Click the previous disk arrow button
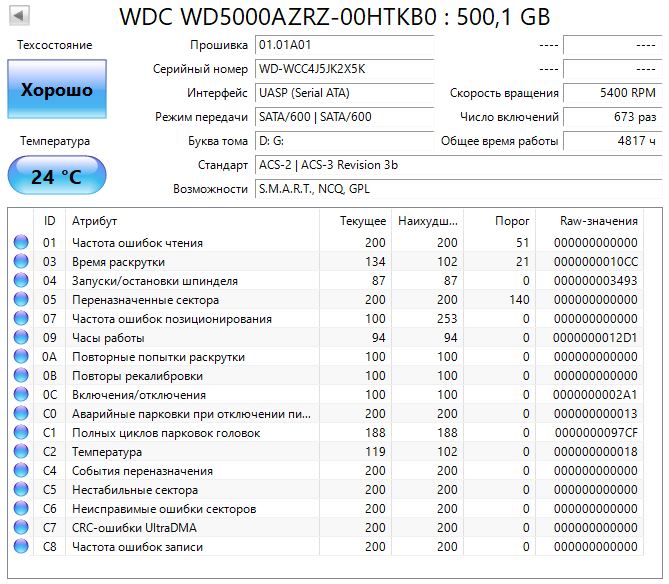 point(19,16)
